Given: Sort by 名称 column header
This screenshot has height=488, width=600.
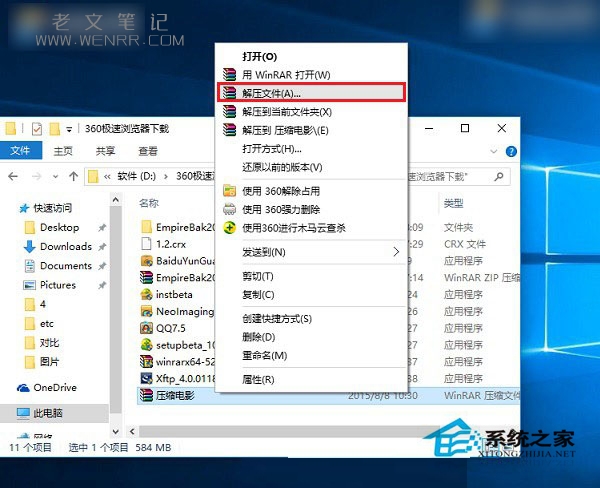Looking at the screenshot, I should click(x=148, y=203).
